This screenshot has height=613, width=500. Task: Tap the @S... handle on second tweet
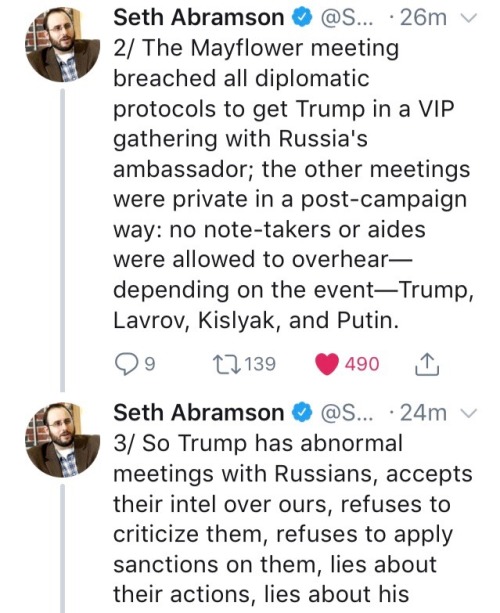348,414
